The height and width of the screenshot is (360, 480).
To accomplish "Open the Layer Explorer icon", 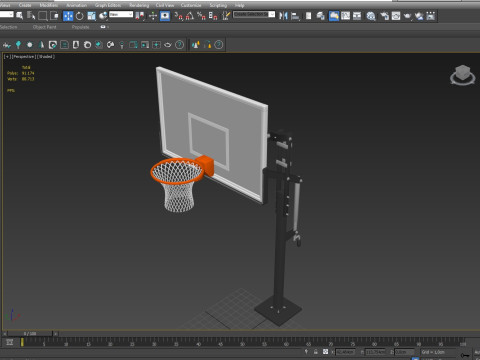I will pos(320,16).
